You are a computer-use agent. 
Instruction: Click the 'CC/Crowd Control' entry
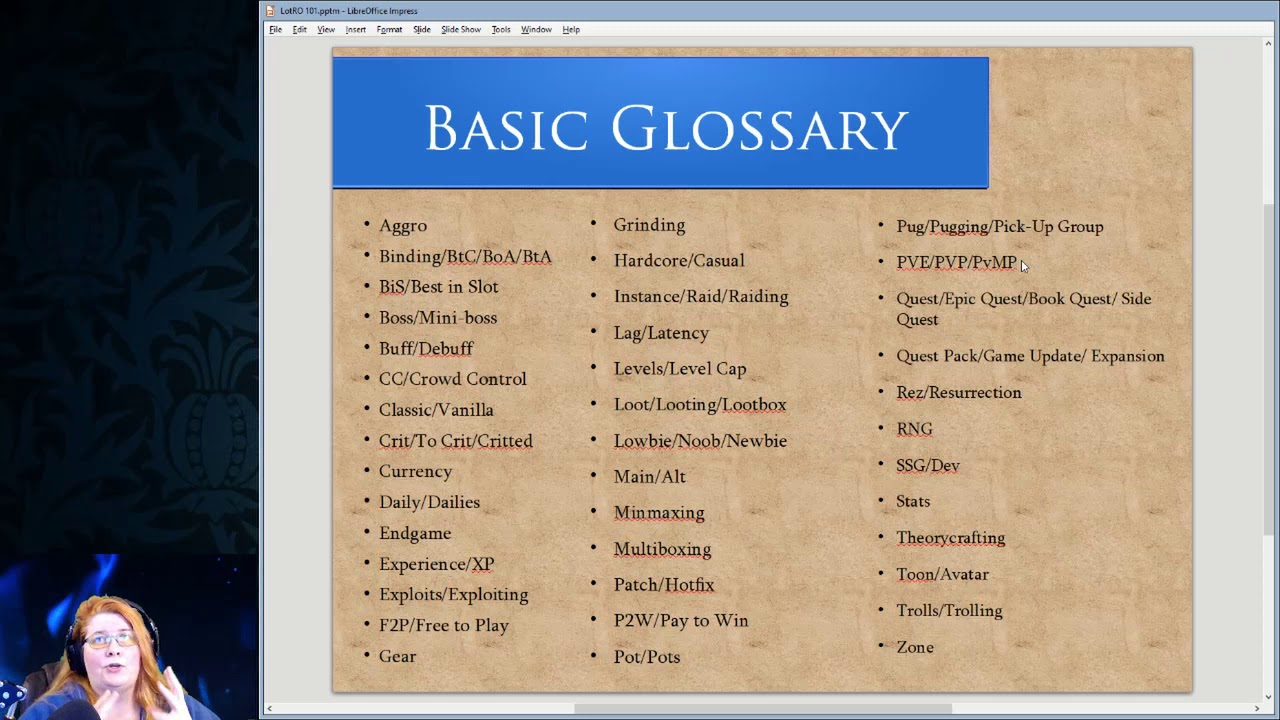point(452,379)
